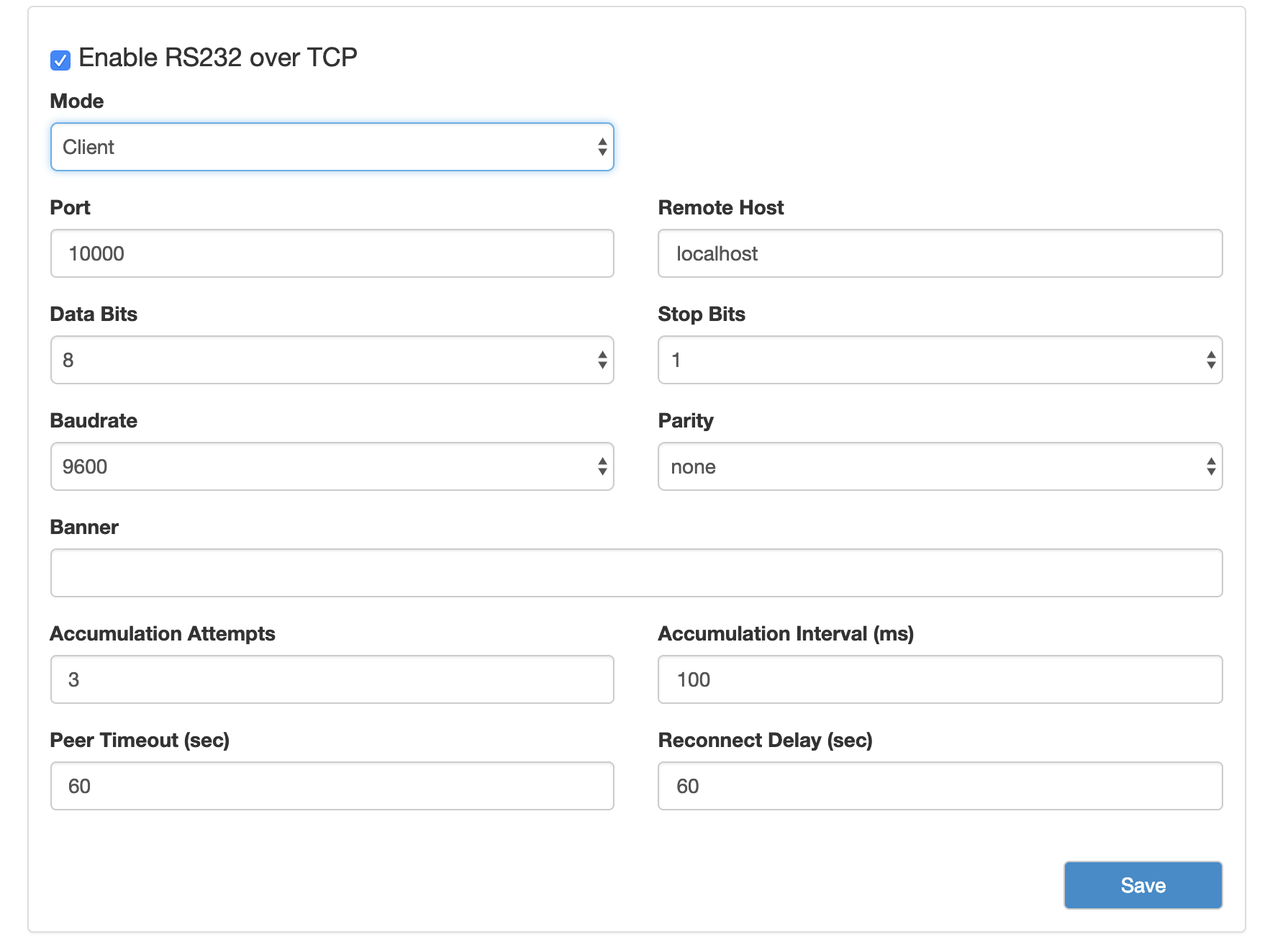Click the Baudrate select arrow icon

point(602,466)
